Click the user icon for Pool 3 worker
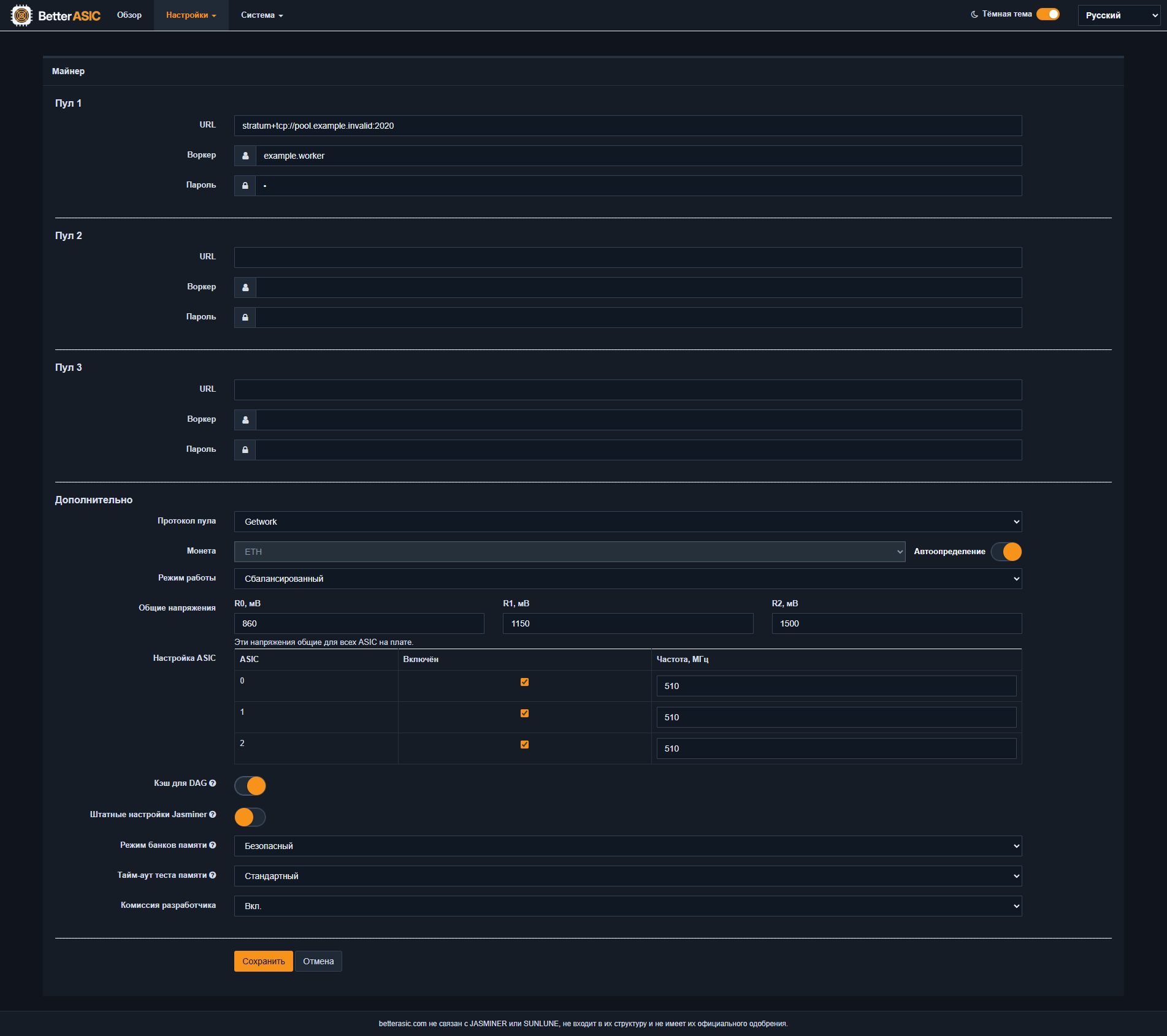The height and width of the screenshot is (1036, 1167). [245, 420]
